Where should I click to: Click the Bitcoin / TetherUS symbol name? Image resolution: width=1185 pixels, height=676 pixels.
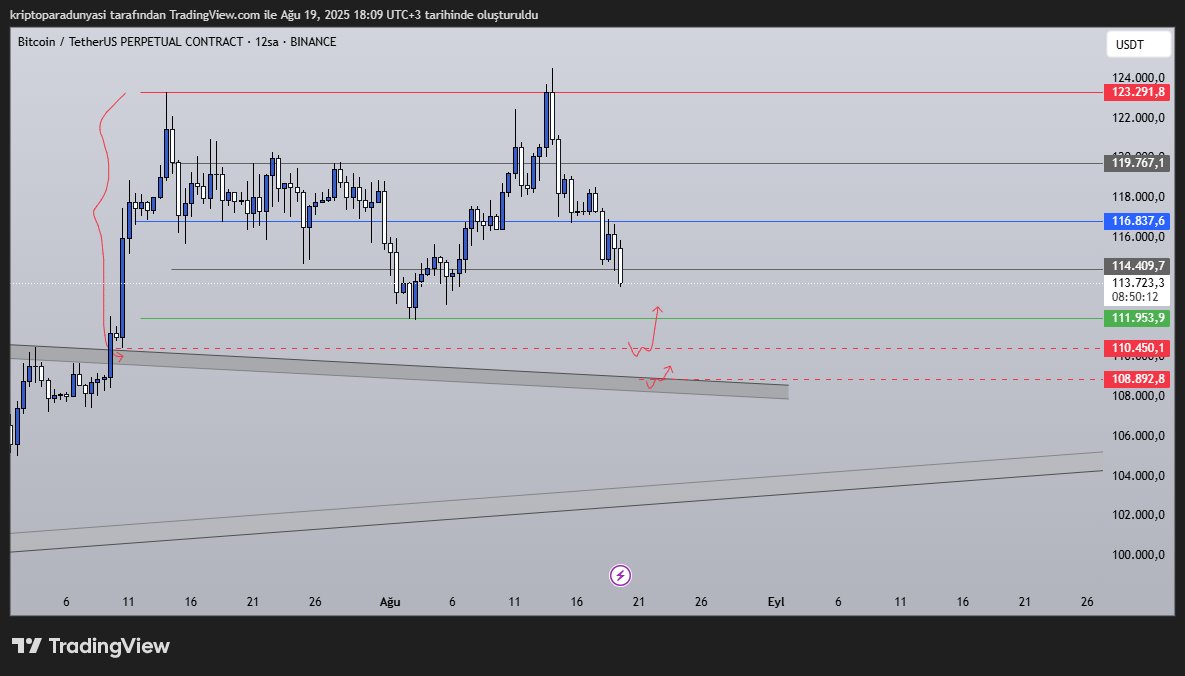(x=70, y=42)
